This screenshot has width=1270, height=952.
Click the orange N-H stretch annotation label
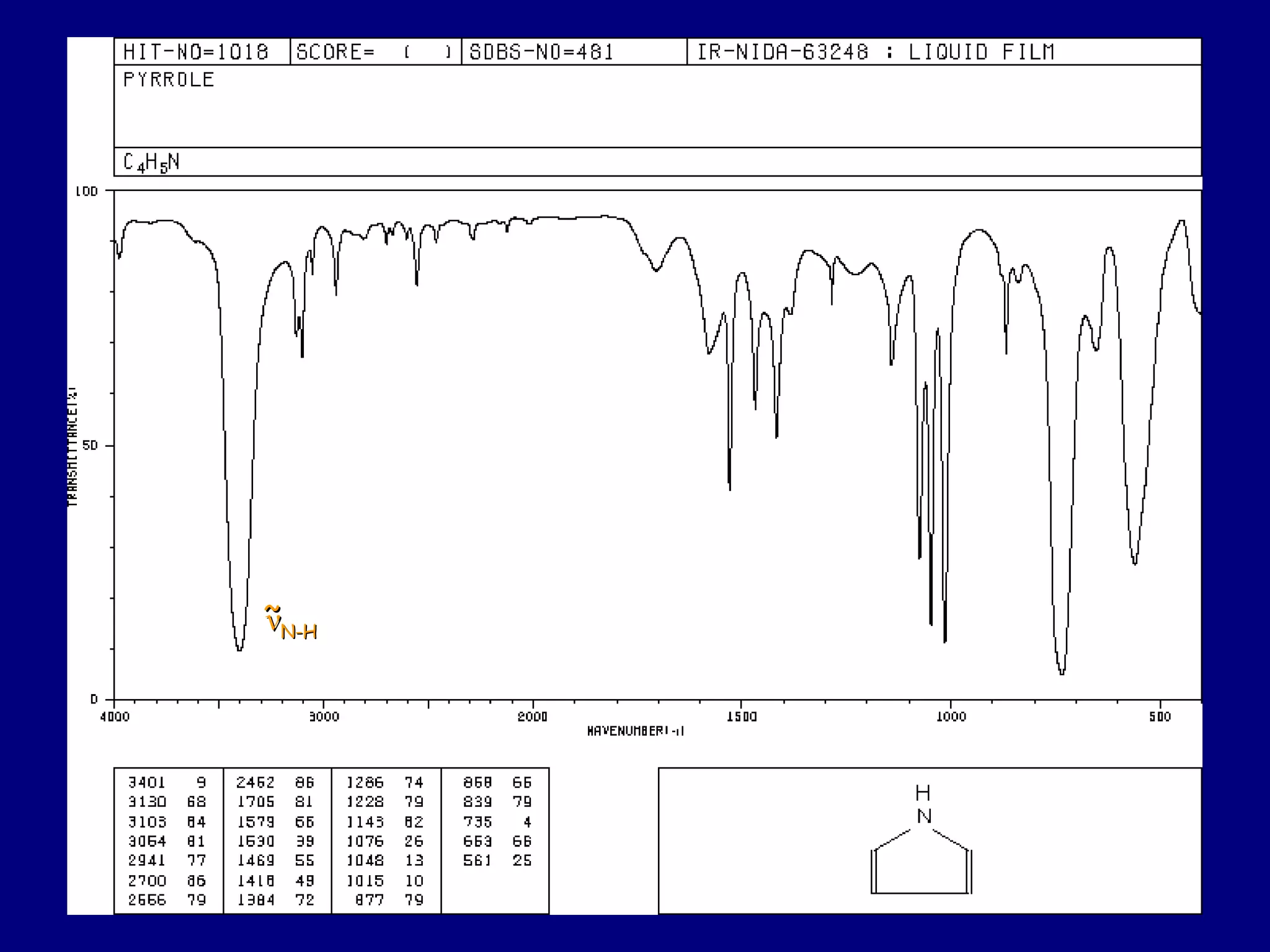tap(291, 624)
